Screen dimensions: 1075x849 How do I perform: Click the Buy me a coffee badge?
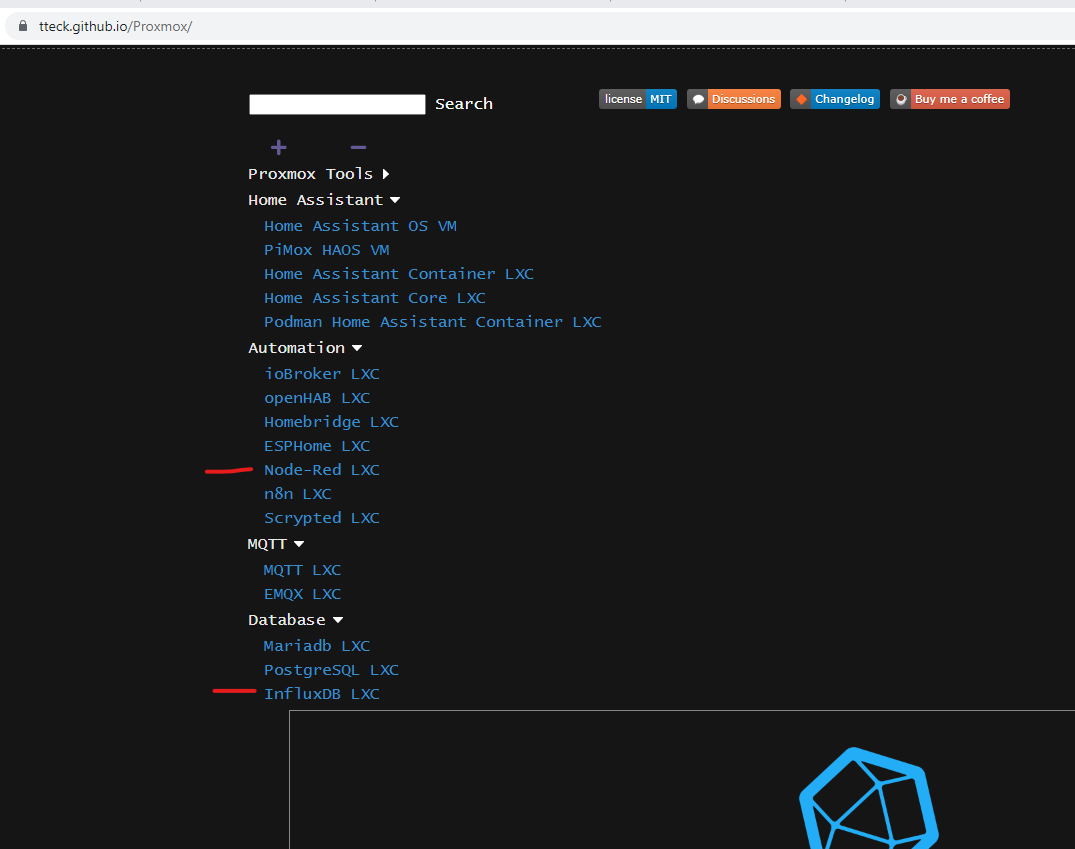pyautogui.click(x=950, y=99)
